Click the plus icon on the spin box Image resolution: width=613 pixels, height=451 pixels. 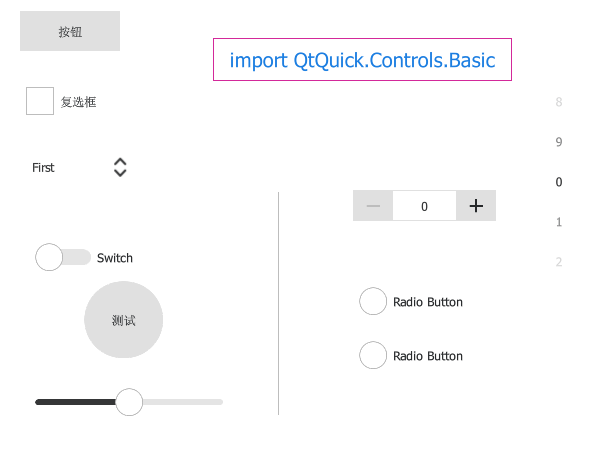tap(476, 206)
